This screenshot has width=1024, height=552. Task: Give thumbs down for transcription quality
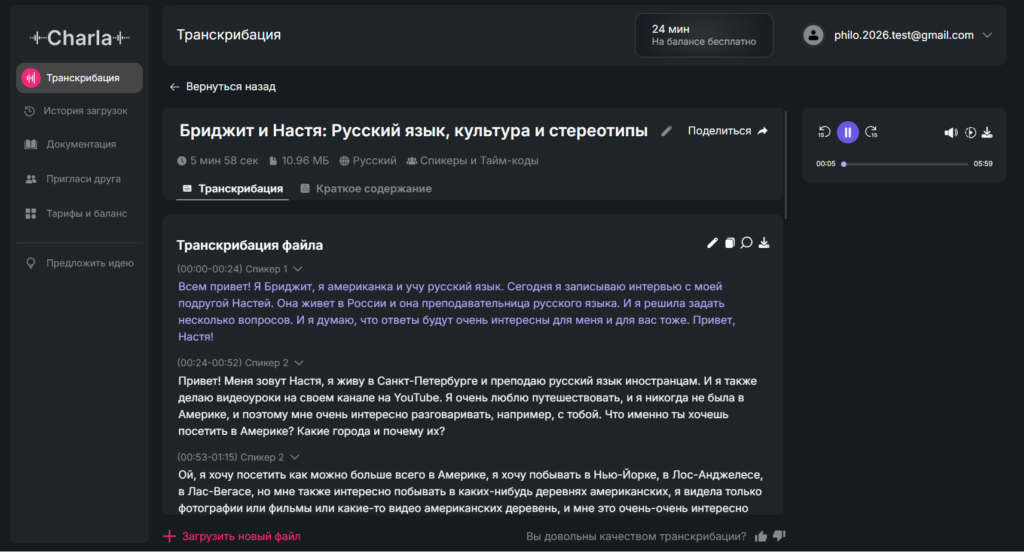[x=779, y=536]
